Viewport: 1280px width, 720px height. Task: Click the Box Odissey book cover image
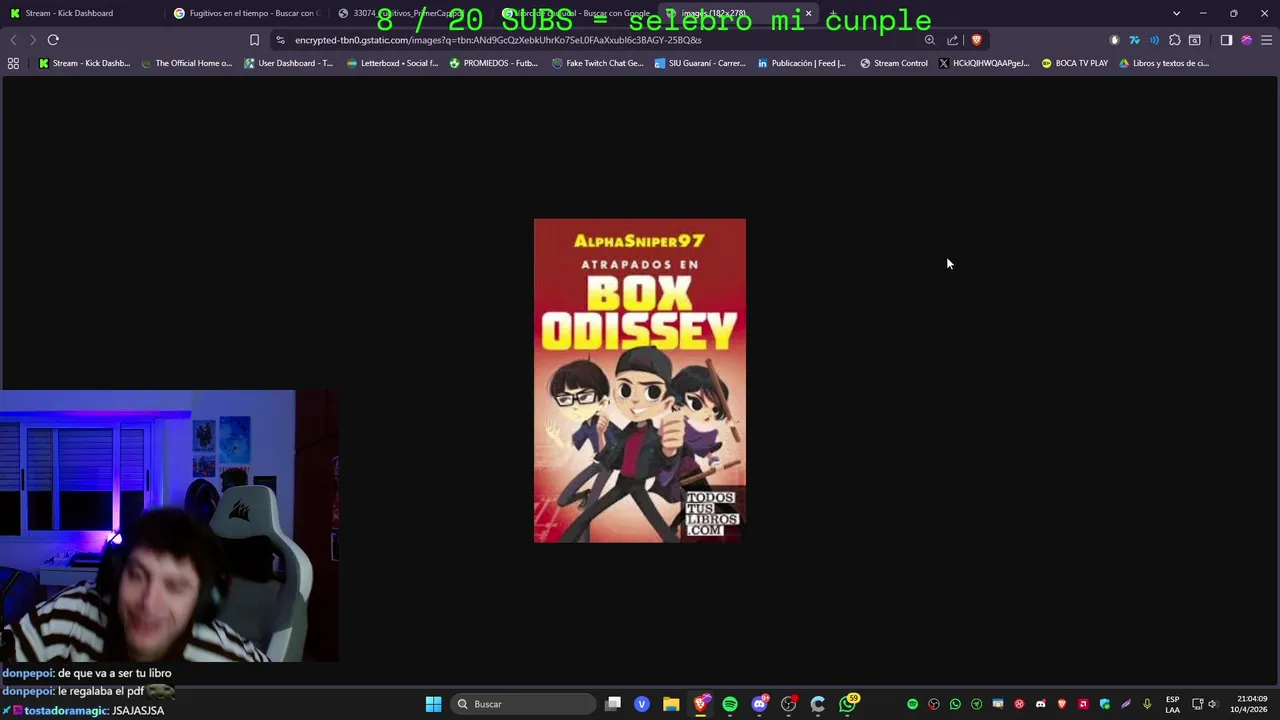tap(640, 381)
